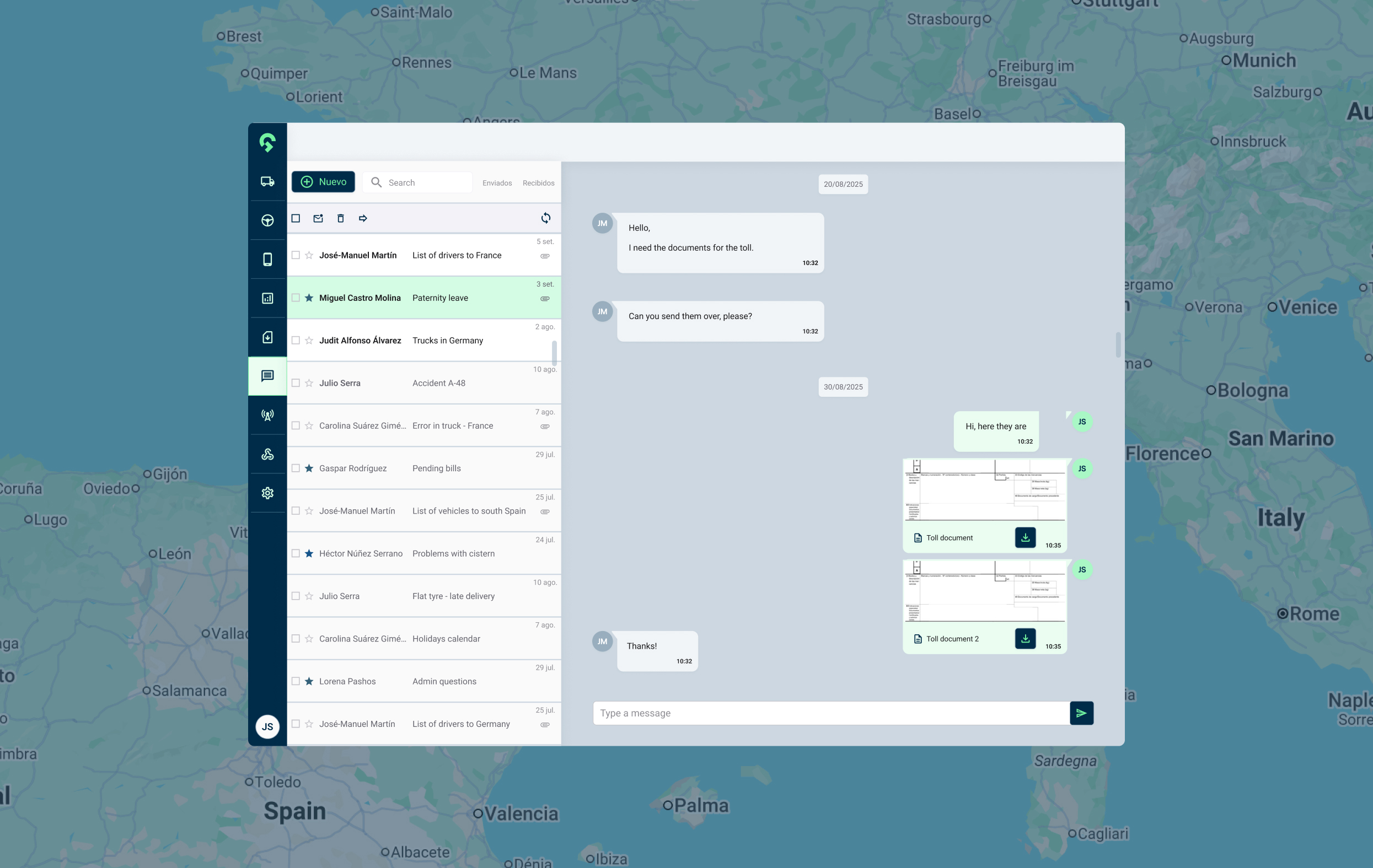Unstar the Gaspar Rodríguez message

click(x=309, y=468)
